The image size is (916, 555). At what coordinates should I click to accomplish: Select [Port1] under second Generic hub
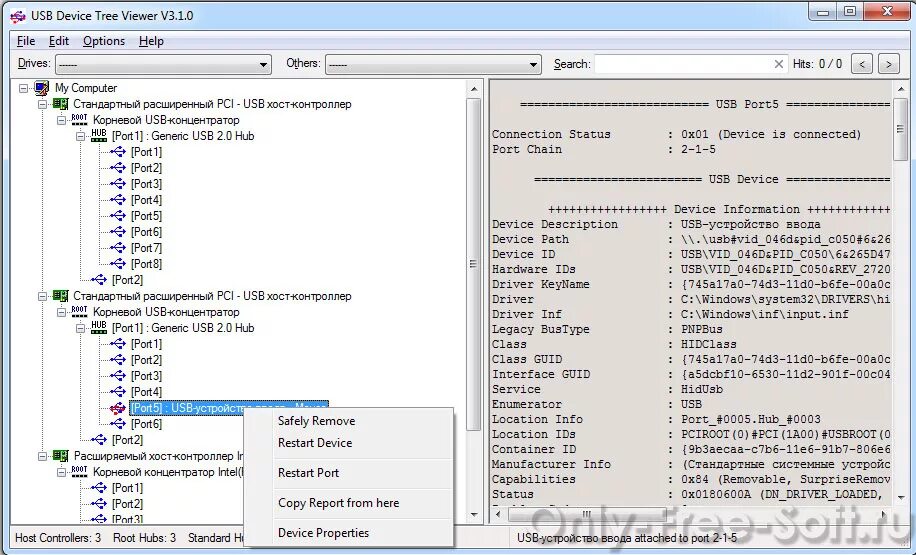click(x=146, y=344)
